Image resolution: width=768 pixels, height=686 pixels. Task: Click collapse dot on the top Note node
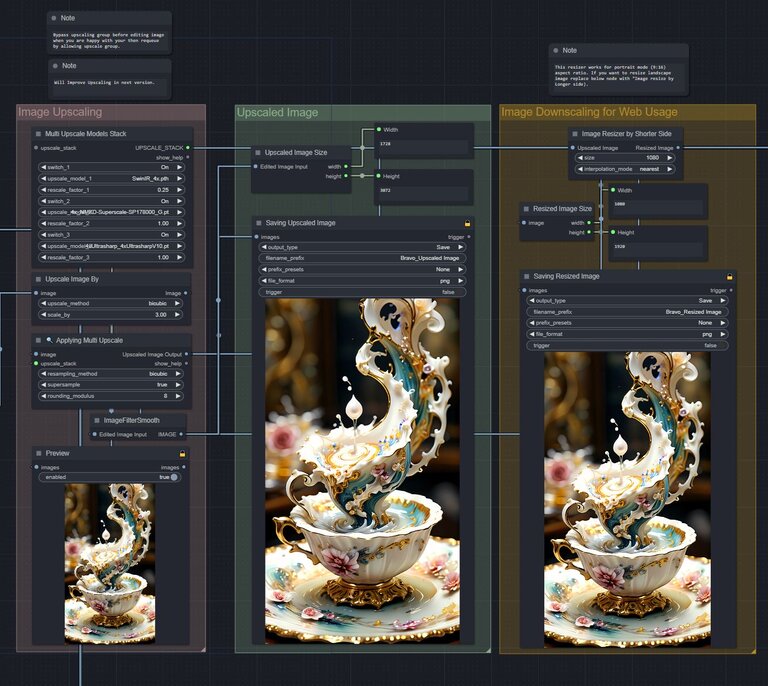click(54, 18)
